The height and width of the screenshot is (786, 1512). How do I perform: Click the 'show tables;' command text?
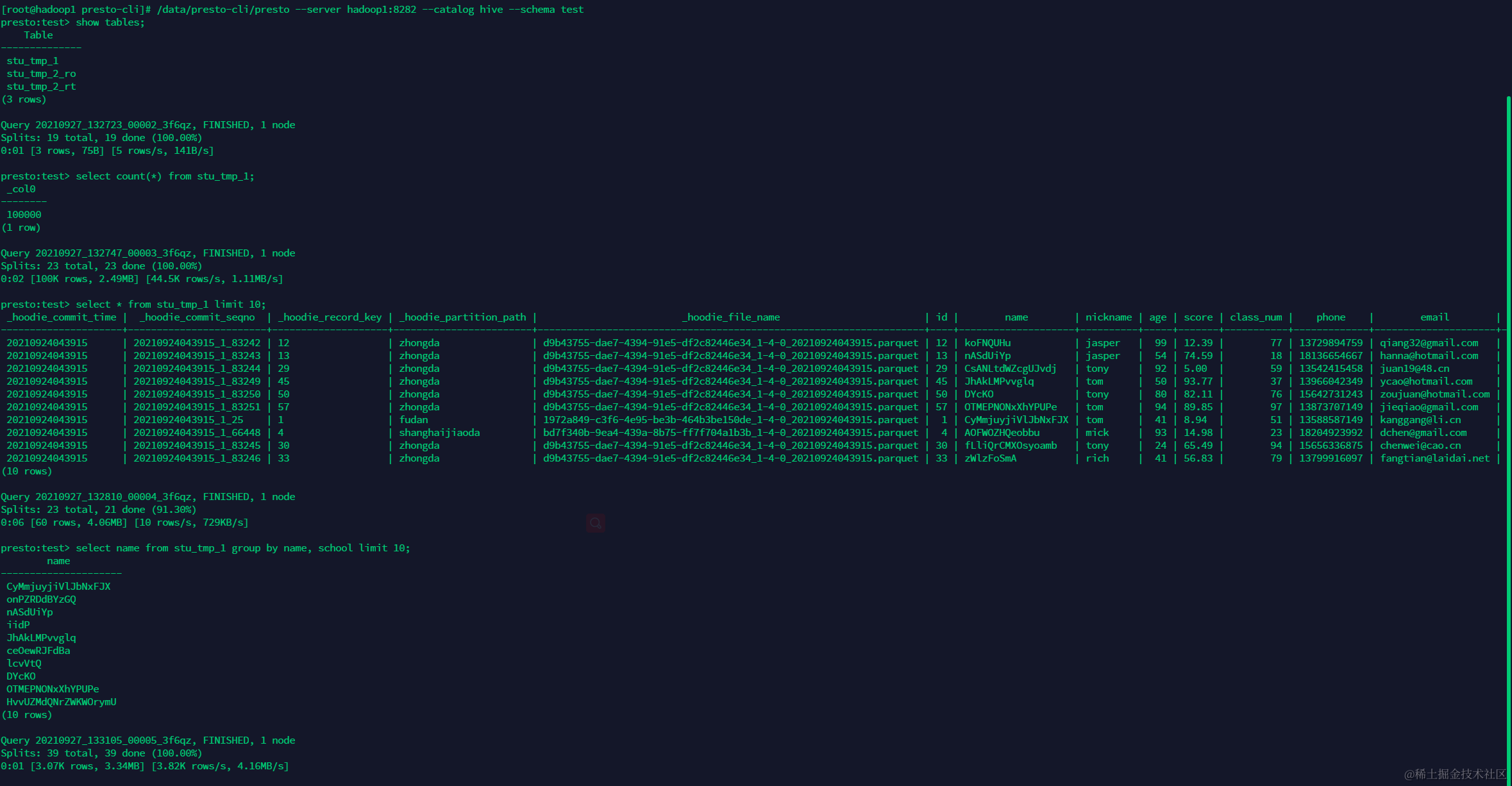click(110, 22)
